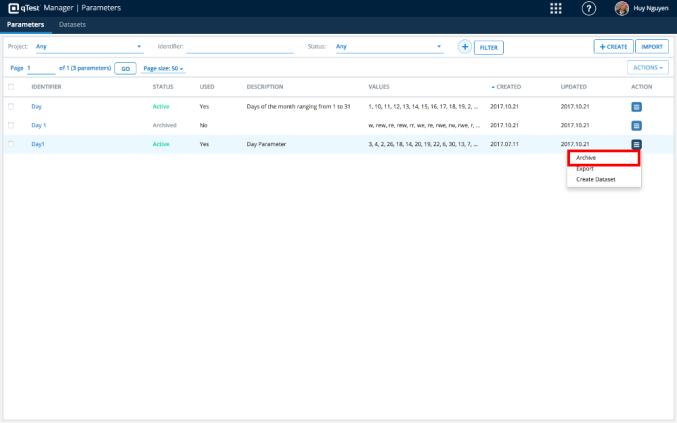
Task: Click the plus icon beside Filter
Action: 465,46
